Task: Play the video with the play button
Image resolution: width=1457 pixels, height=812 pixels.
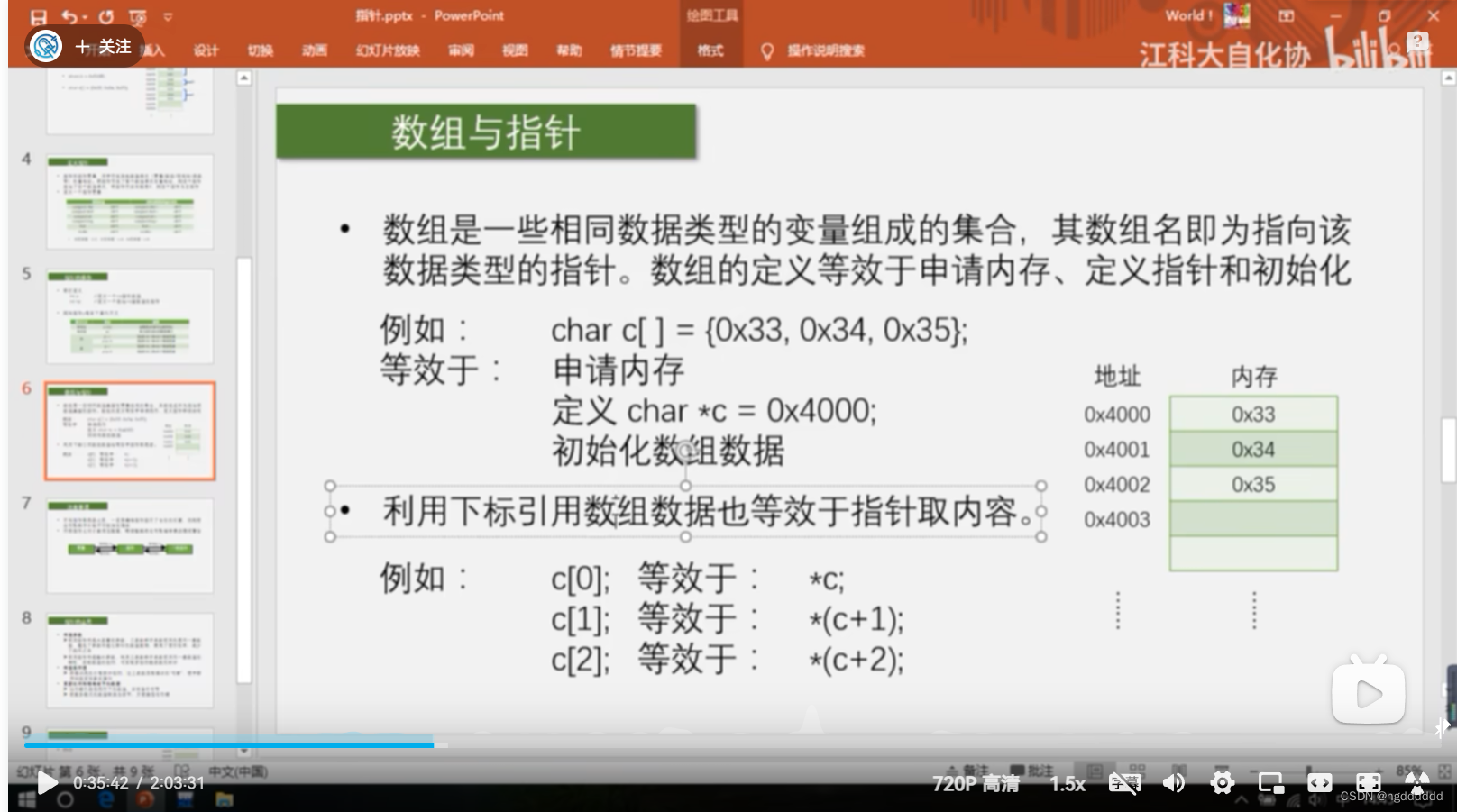Action: [x=47, y=783]
